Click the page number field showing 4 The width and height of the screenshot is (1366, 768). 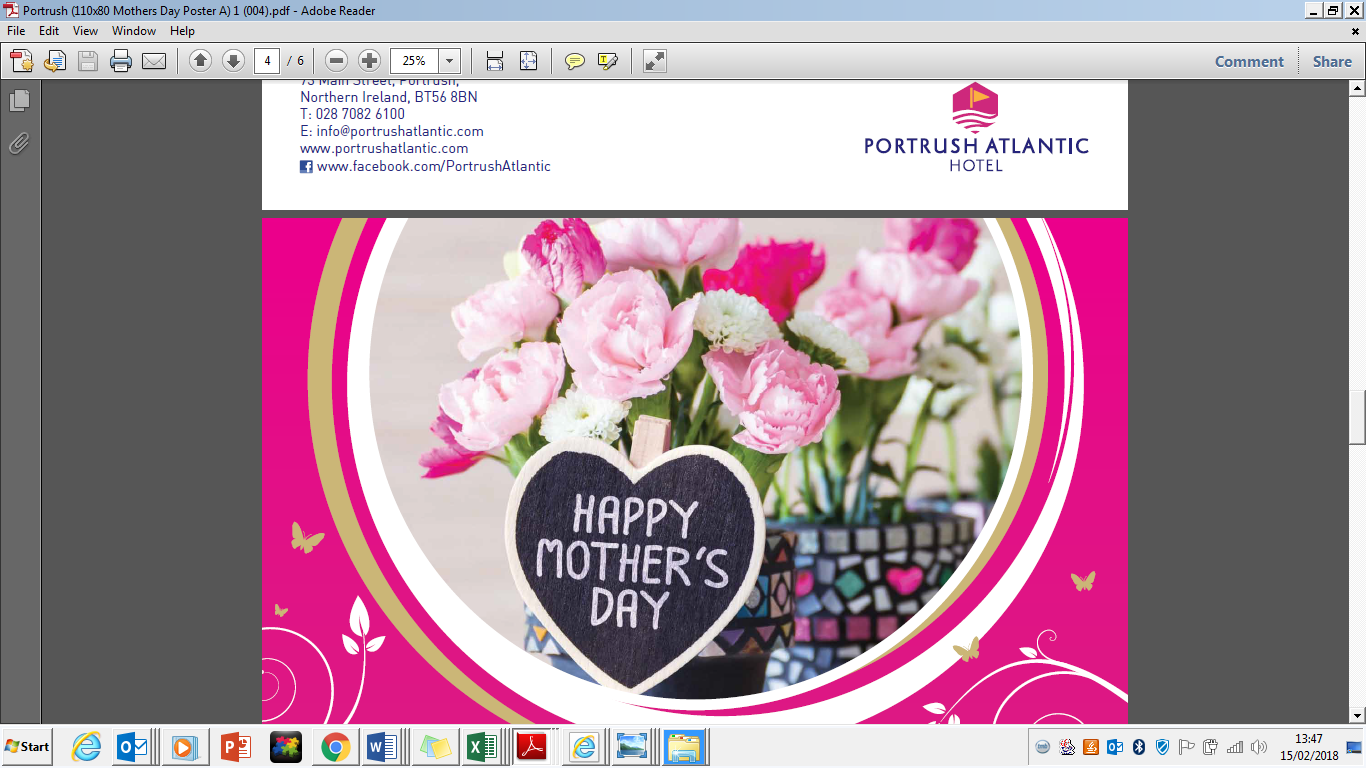[x=267, y=61]
